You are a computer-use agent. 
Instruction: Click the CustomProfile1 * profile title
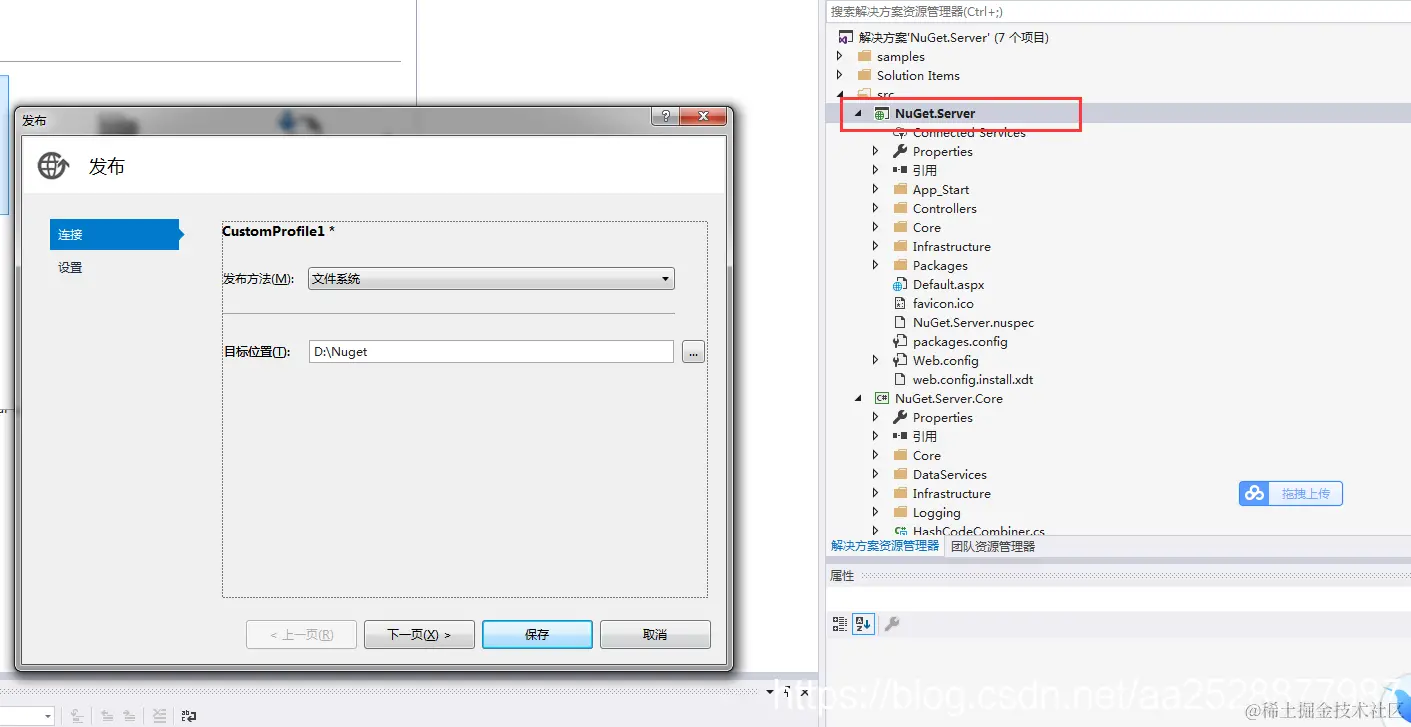(x=278, y=231)
